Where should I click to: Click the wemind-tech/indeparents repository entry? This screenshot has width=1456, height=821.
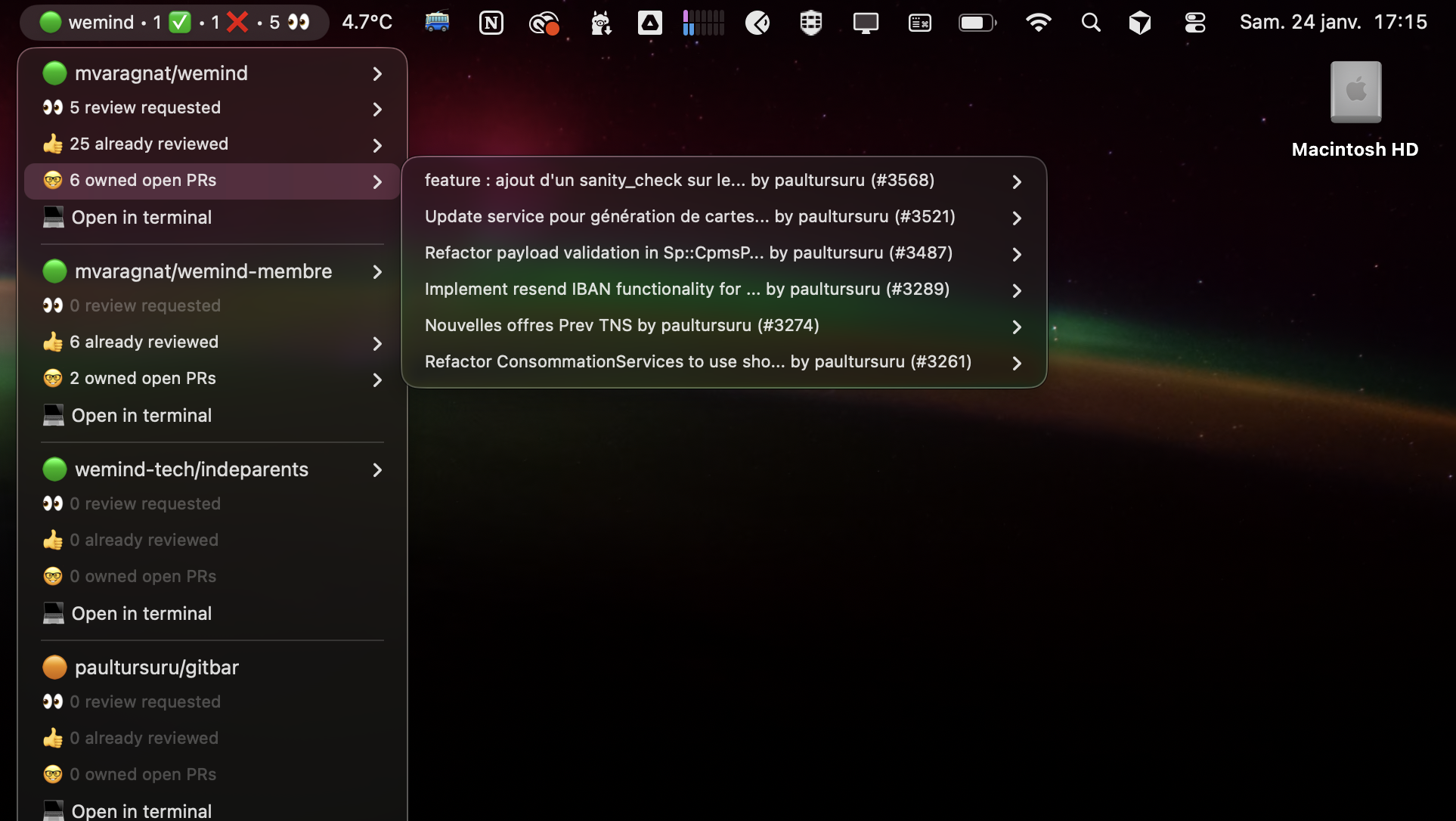191,469
